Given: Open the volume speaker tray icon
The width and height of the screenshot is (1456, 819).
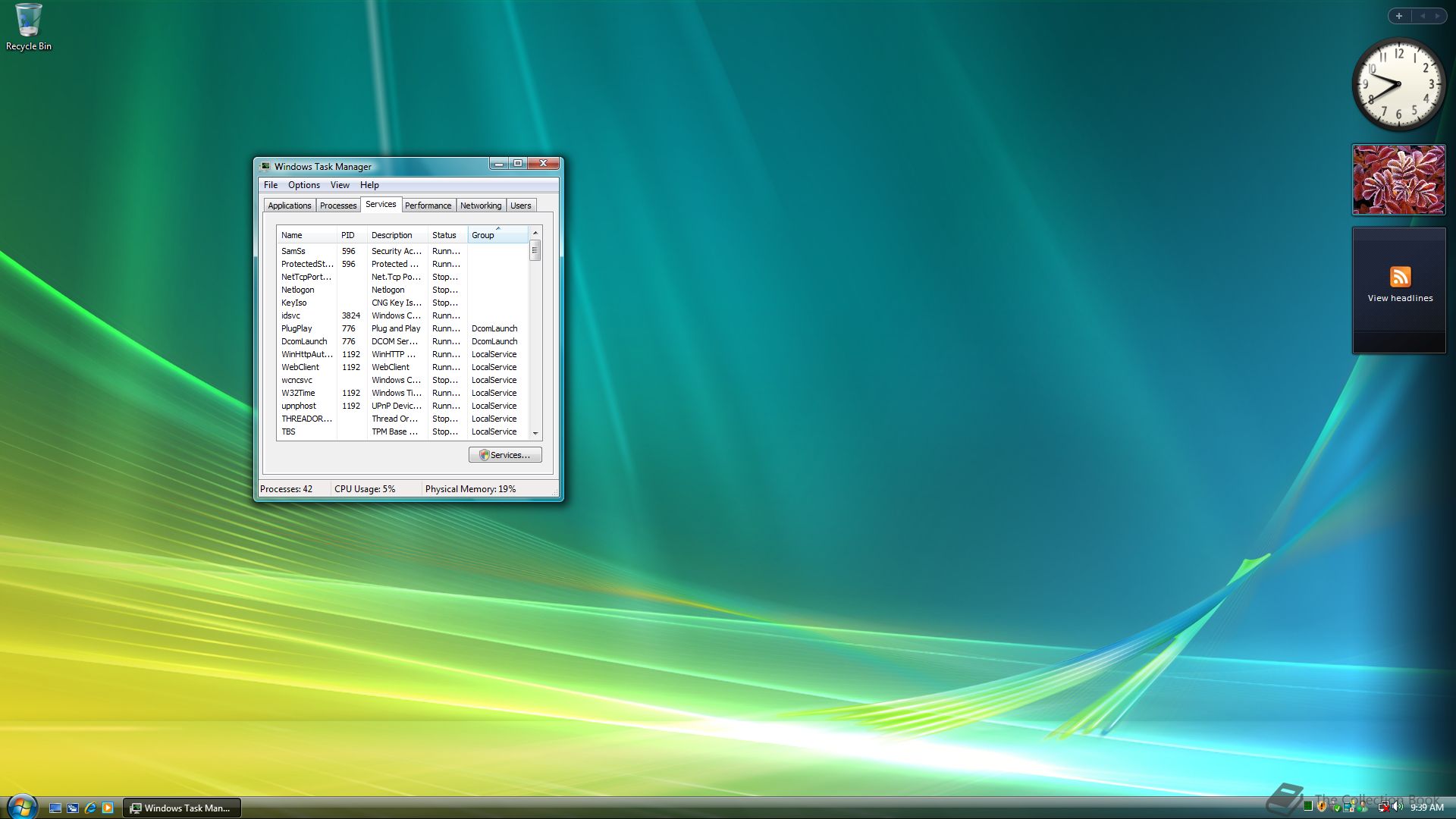Looking at the screenshot, I should point(1397,806).
